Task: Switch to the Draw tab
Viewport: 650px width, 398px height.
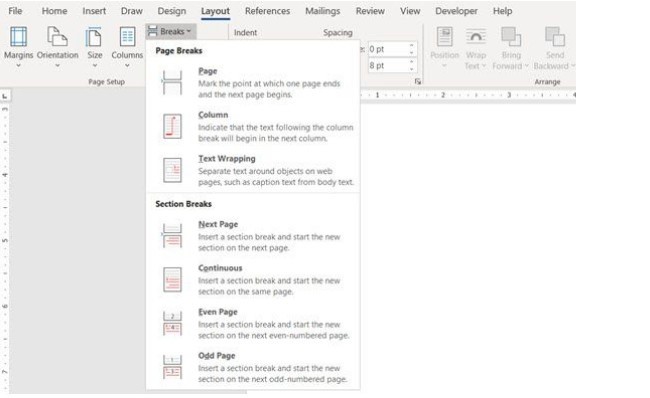Action: click(x=132, y=11)
